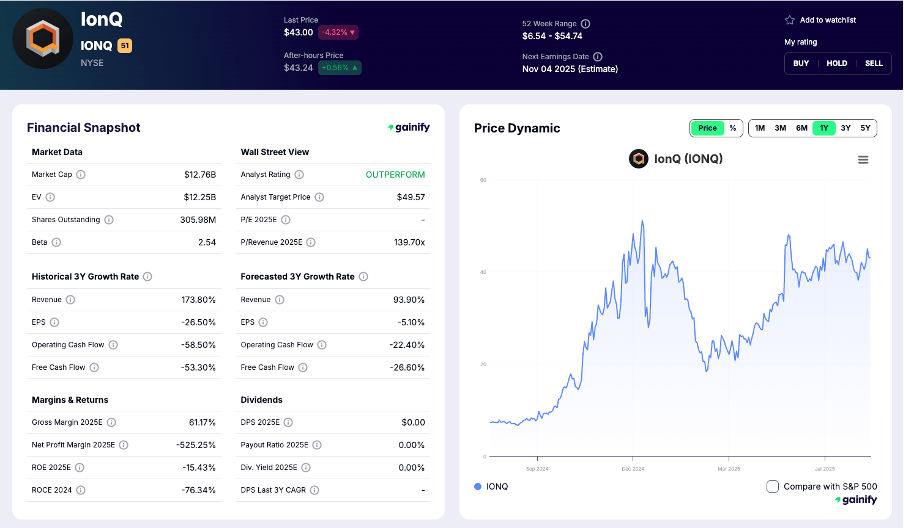Rate the stock as BUY
Viewport: 904px width, 528px height.
tap(801, 63)
